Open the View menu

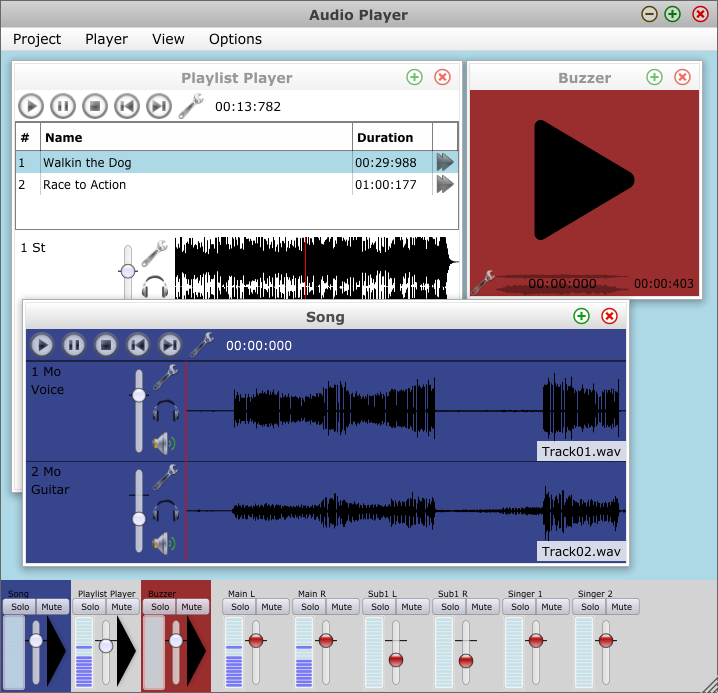tap(168, 39)
